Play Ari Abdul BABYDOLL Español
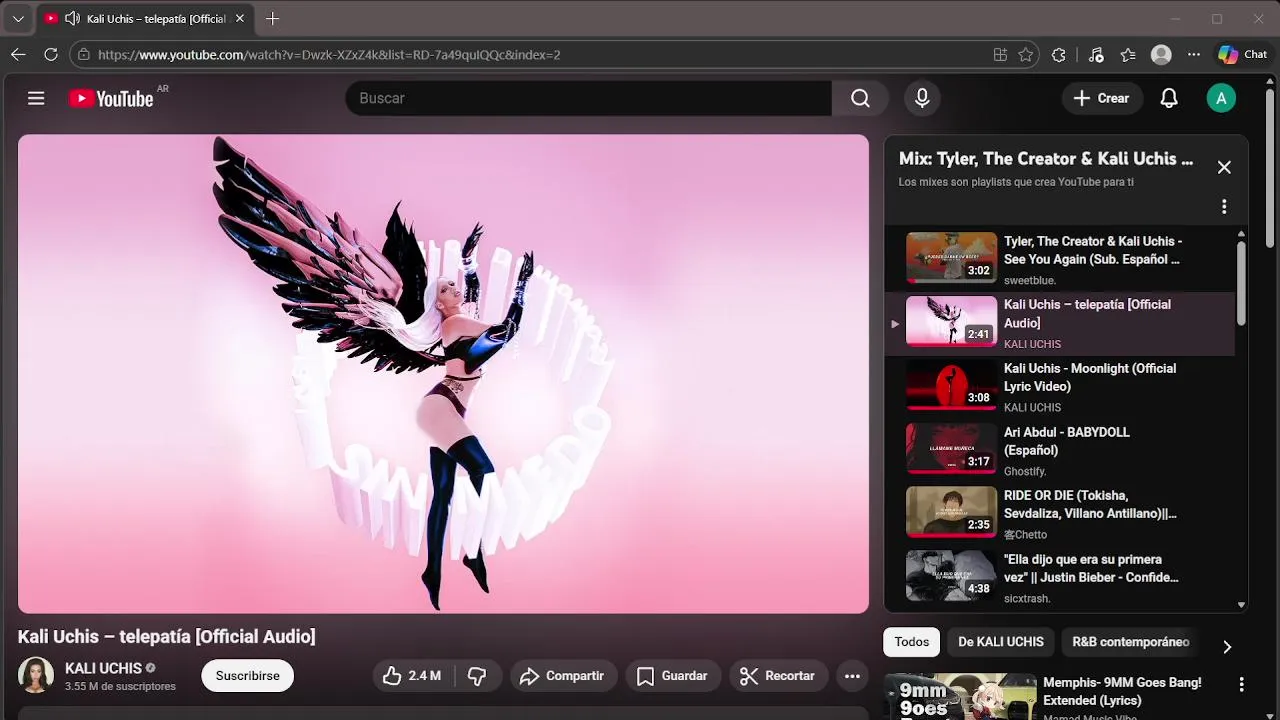Screen dimensions: 1280x720 coord(1060,451)
